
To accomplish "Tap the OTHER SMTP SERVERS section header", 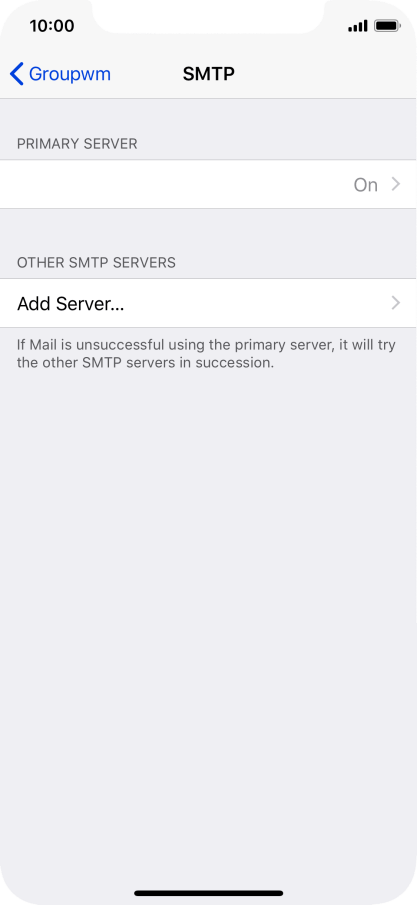I will tap(96, 263).
